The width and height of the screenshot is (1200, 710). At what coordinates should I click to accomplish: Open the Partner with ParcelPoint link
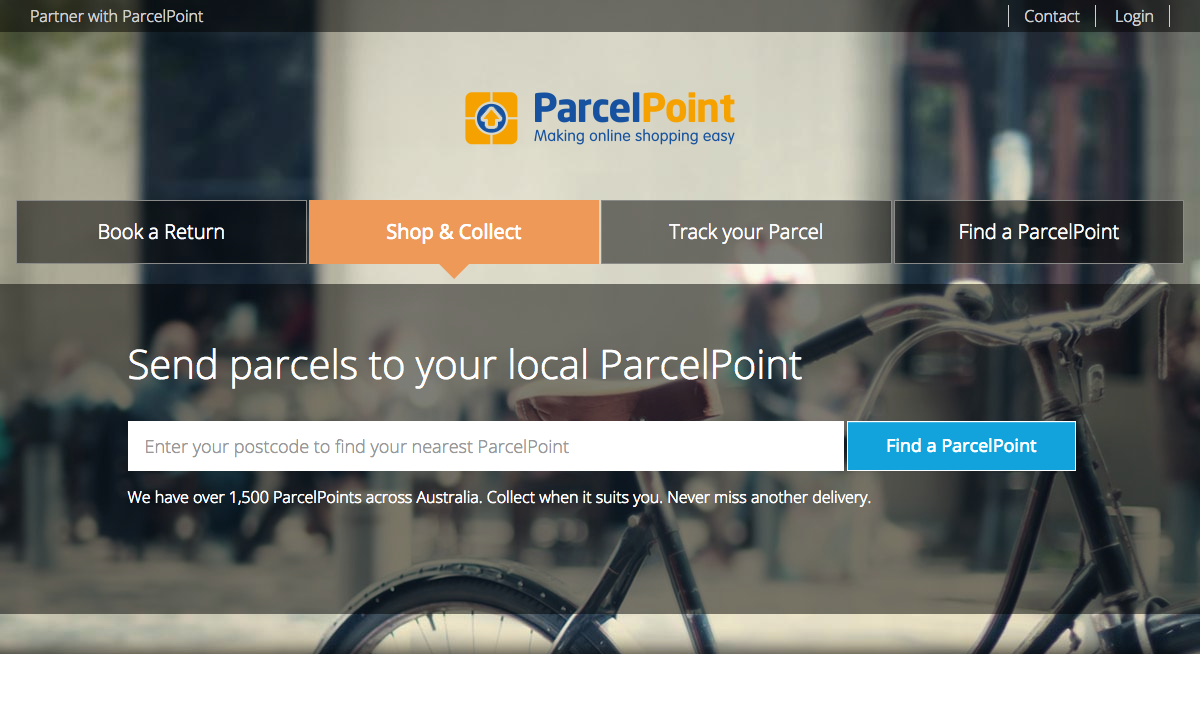click(117, 16)
